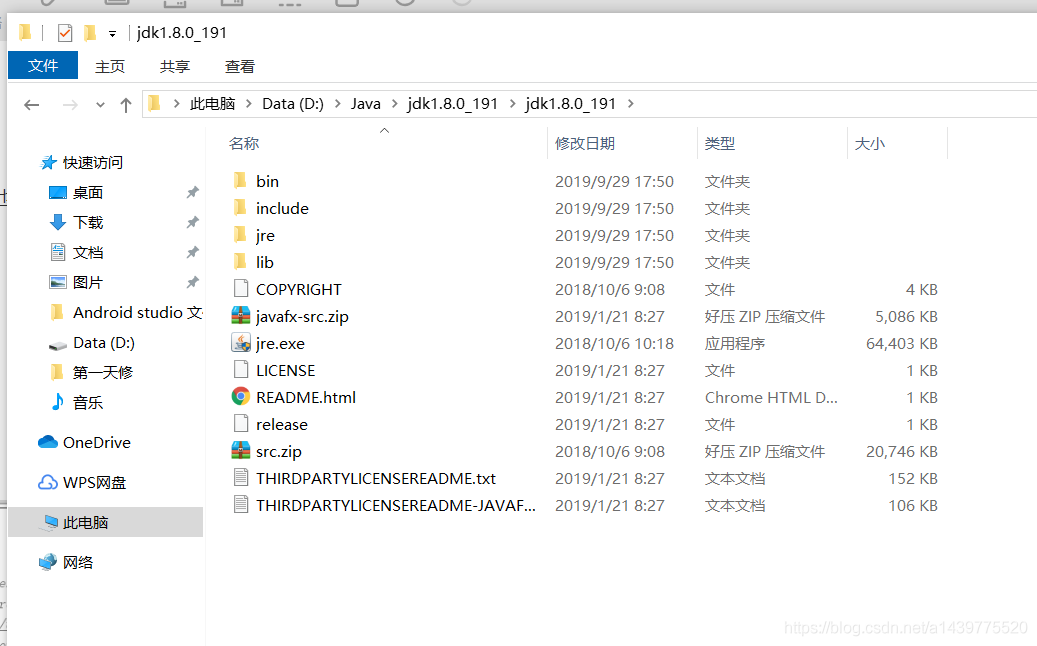Select the LICENSE file icon
Viewport: 1037px width, 646px height.
tap(241, 370)
